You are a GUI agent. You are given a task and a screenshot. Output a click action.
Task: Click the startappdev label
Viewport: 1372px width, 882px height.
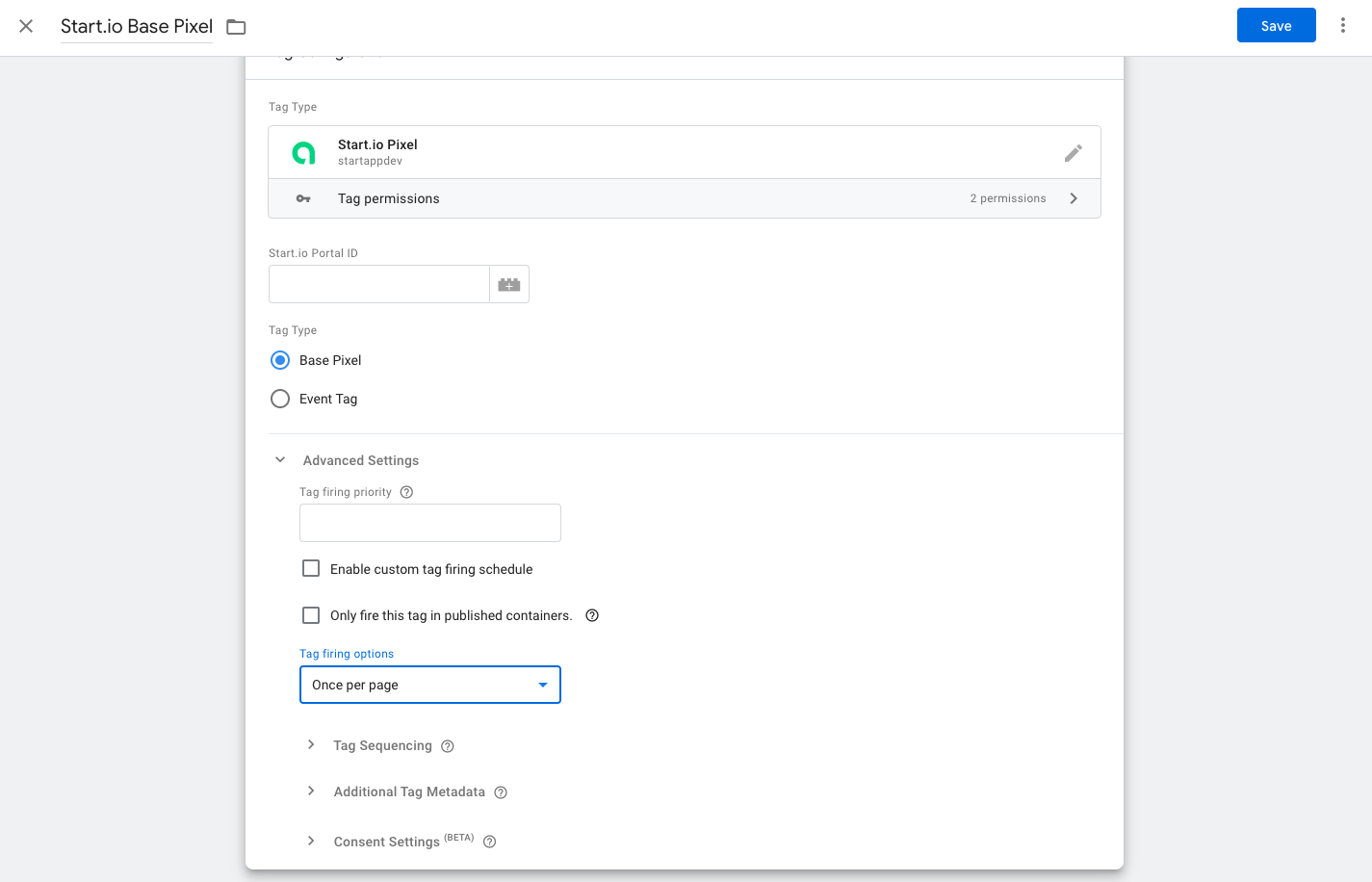pos(370,161)
